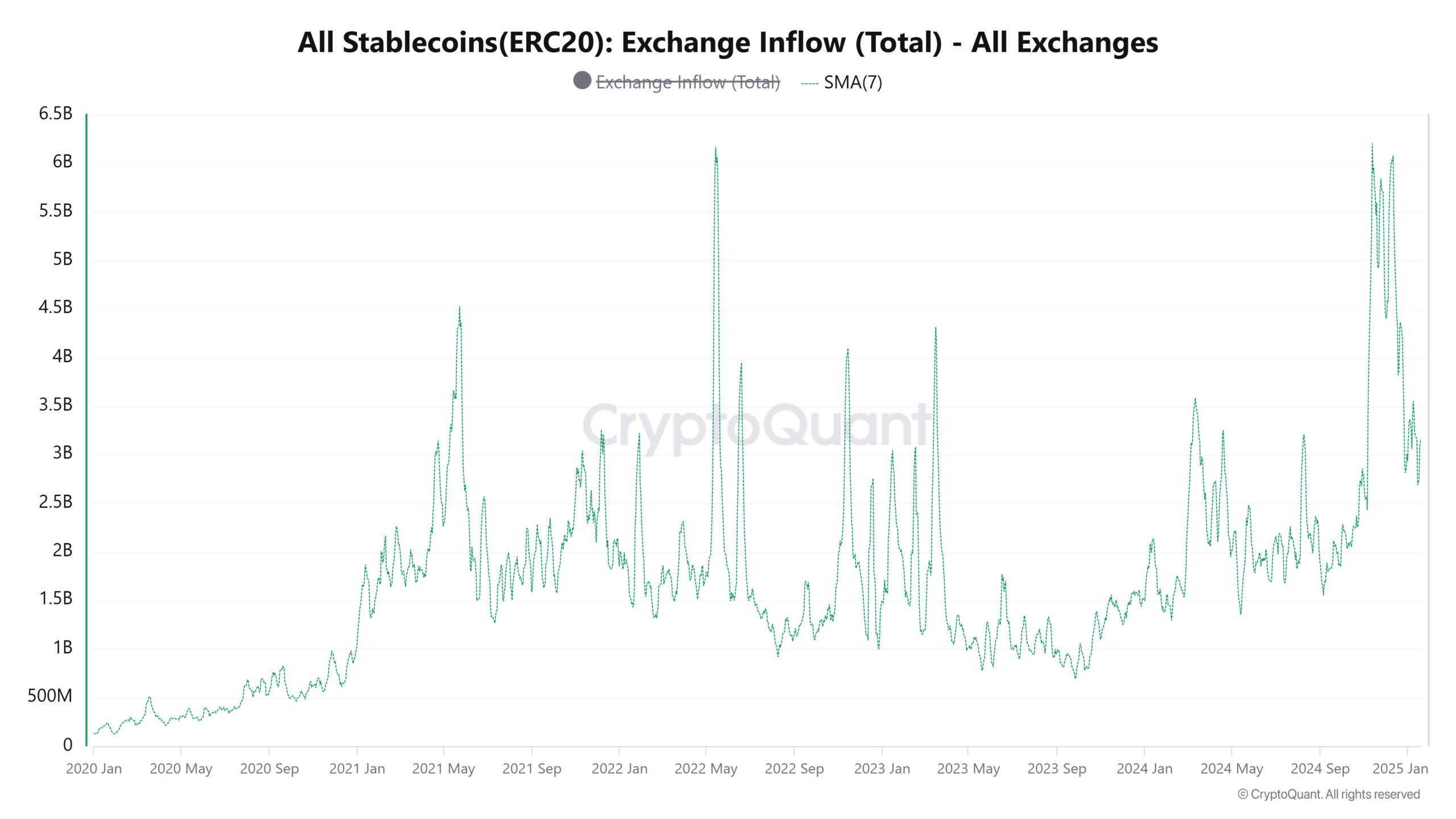Click the gray circle legend marker
The image size is (1456, 819).
coord(582,81)
